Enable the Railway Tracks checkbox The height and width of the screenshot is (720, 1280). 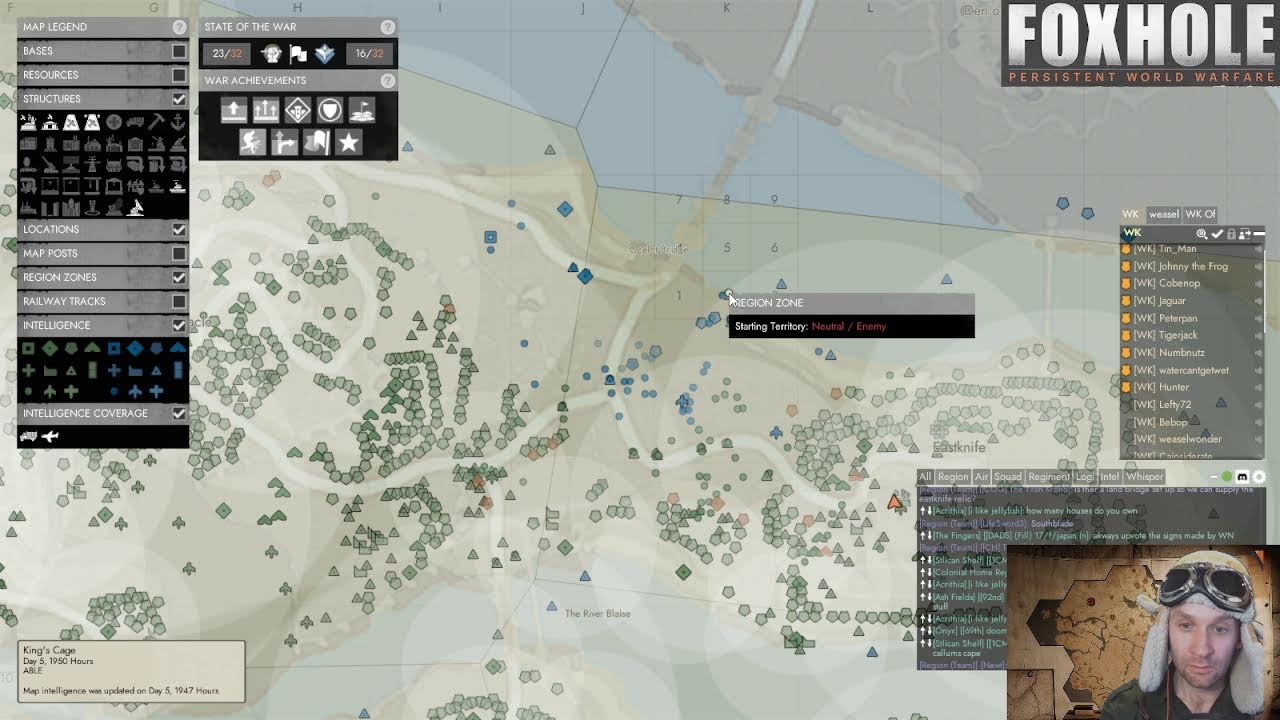coord(179,301)
